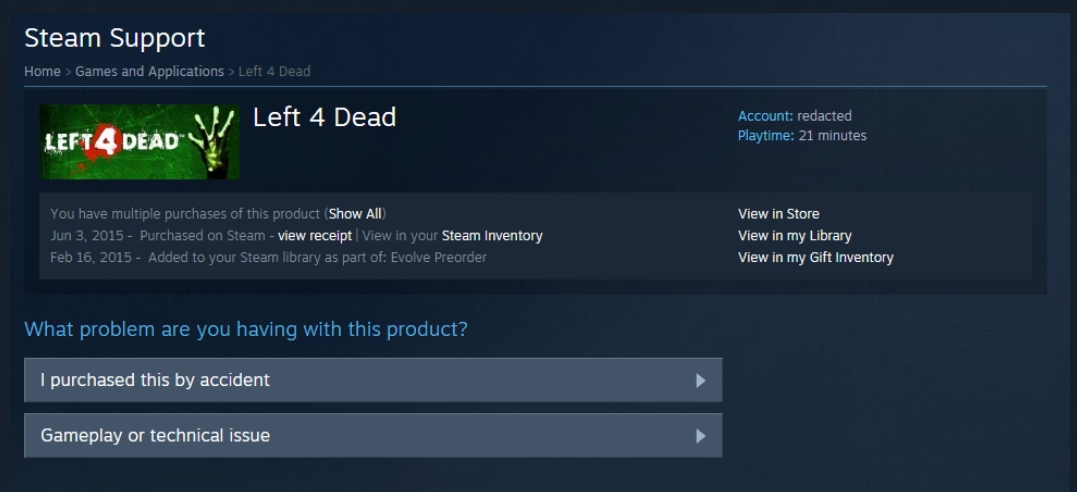The width and height of the screenshot is (1077, 492).
Task: Go to Home in the breadcrumb
Action: point(43,71)
